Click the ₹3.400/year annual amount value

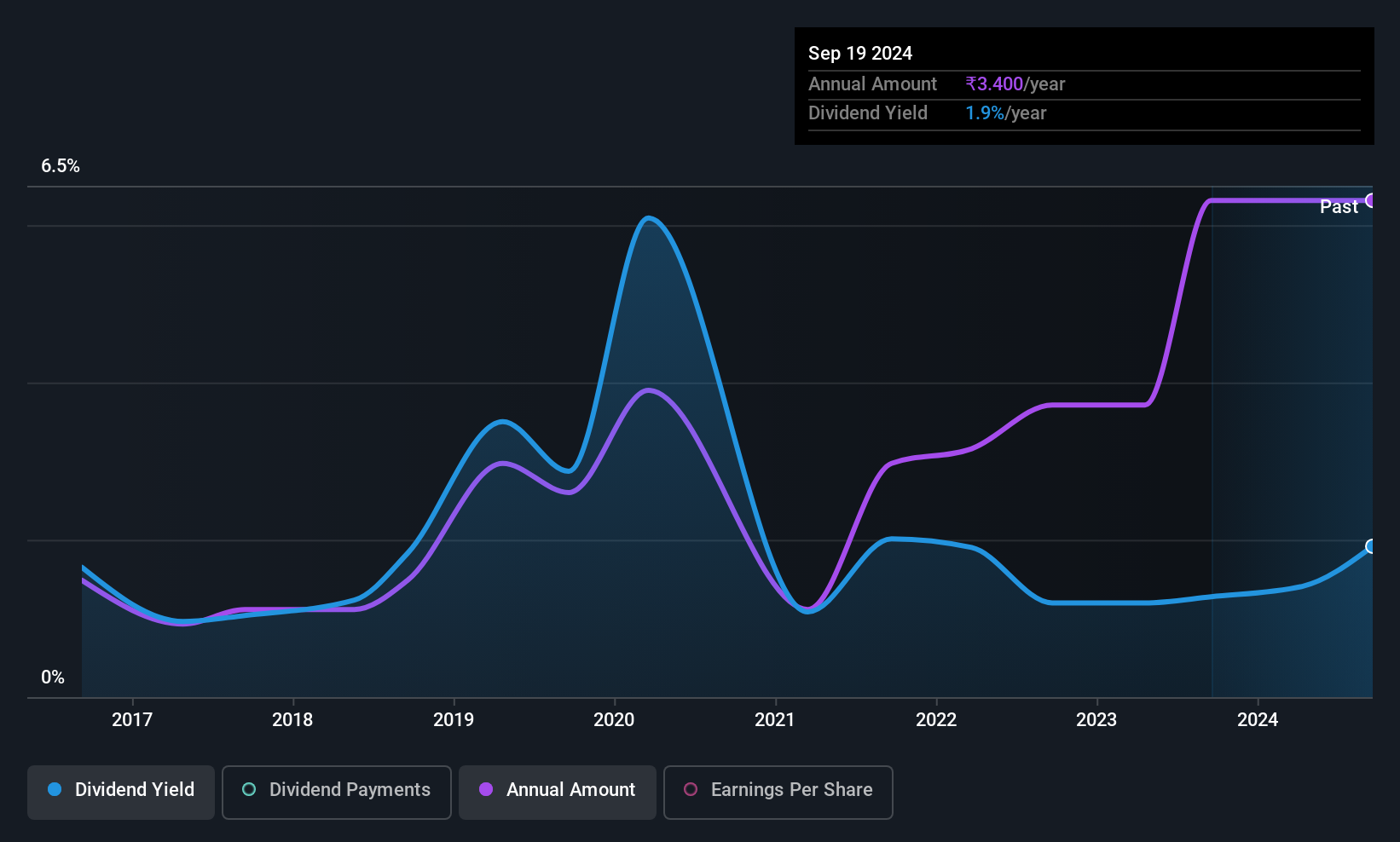[x=1015, y=84]
